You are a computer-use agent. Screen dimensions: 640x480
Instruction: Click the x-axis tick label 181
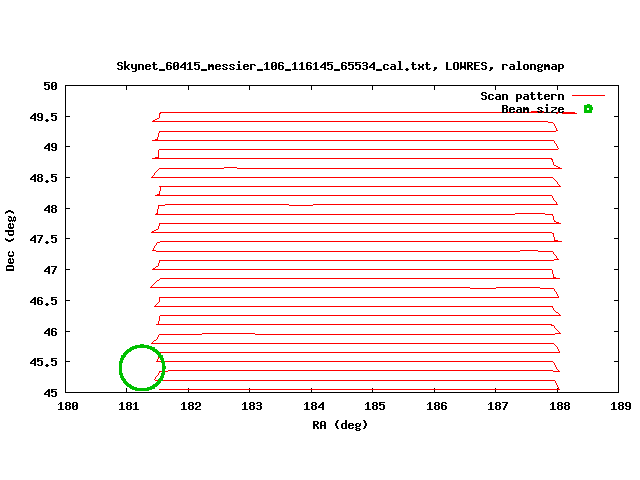(129, 406)
